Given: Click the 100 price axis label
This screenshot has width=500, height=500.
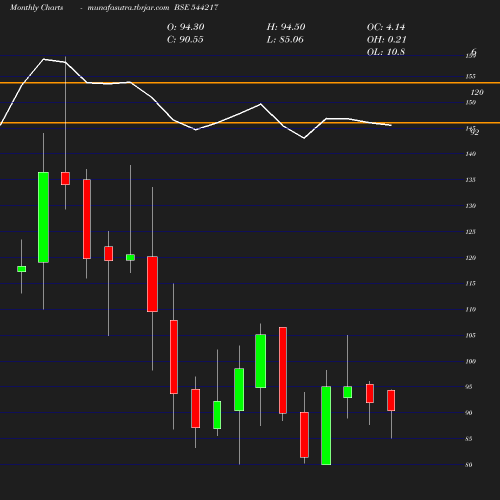Looking at the screenshot, I should pos(470,361).
